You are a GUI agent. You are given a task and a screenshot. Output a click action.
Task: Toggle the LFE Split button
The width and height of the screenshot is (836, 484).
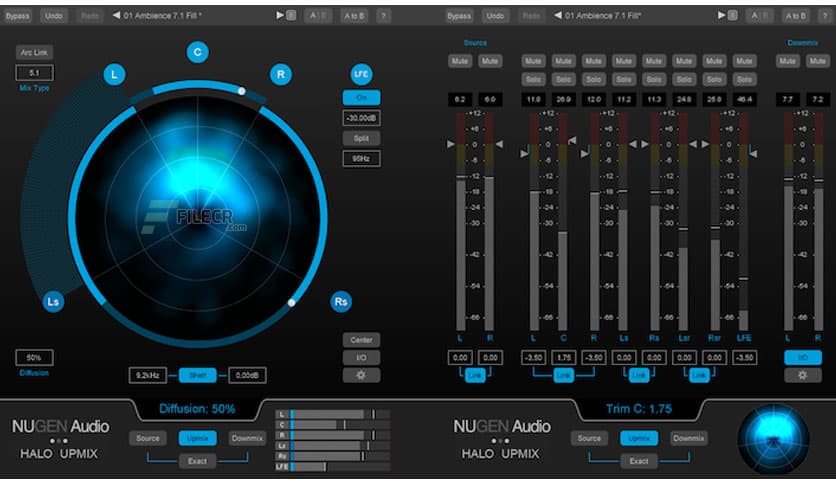pos(361,138)
